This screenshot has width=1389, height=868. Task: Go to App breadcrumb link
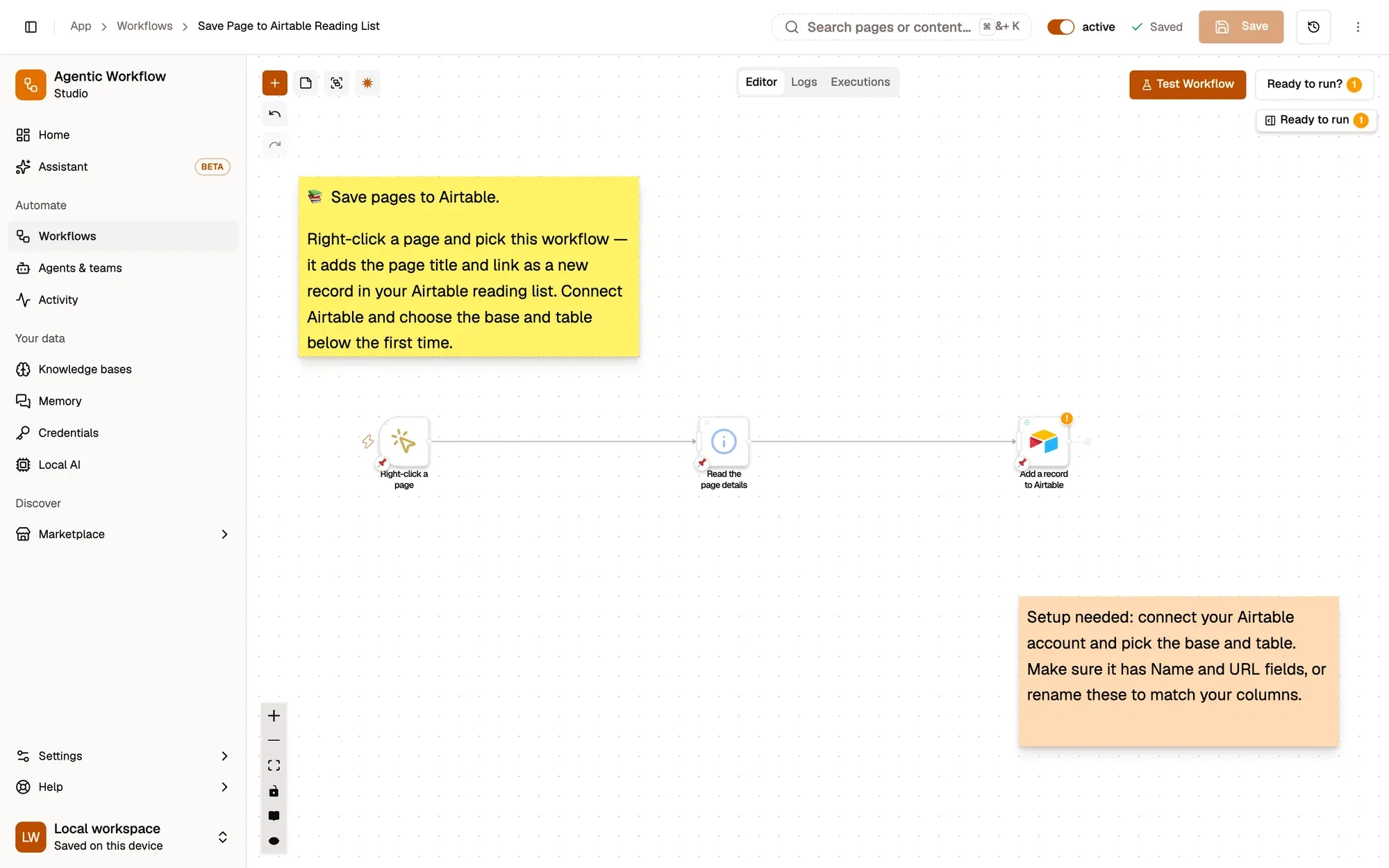[81, 26]
